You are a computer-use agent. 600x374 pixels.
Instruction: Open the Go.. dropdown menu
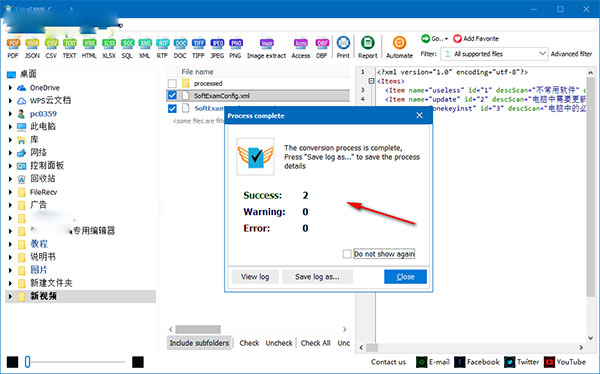tap(435, 39)
